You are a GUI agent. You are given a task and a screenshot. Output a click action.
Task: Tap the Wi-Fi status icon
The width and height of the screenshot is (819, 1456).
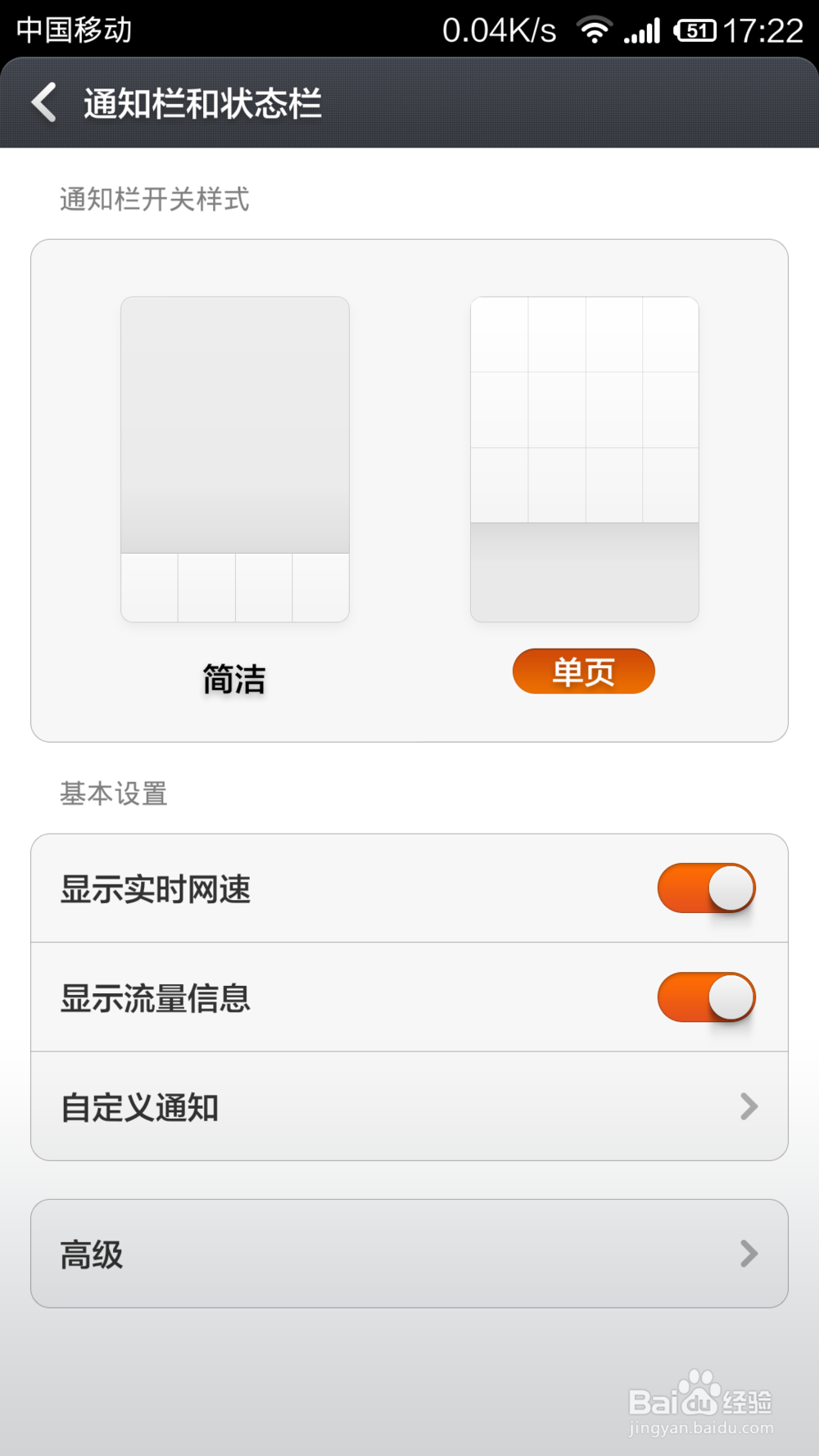click(x=595, y=30)
